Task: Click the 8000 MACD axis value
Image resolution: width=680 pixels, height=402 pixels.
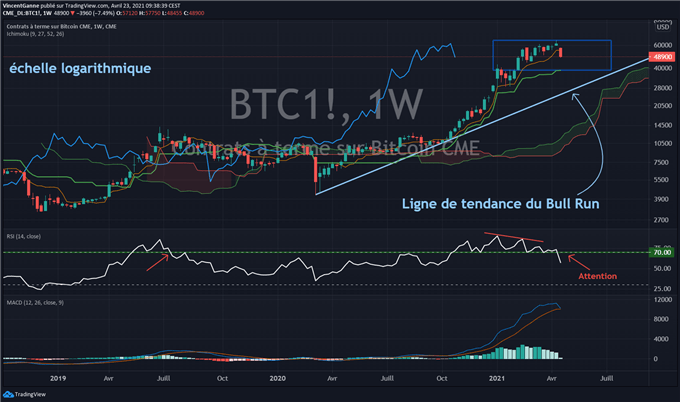Action: pos(661,319)
